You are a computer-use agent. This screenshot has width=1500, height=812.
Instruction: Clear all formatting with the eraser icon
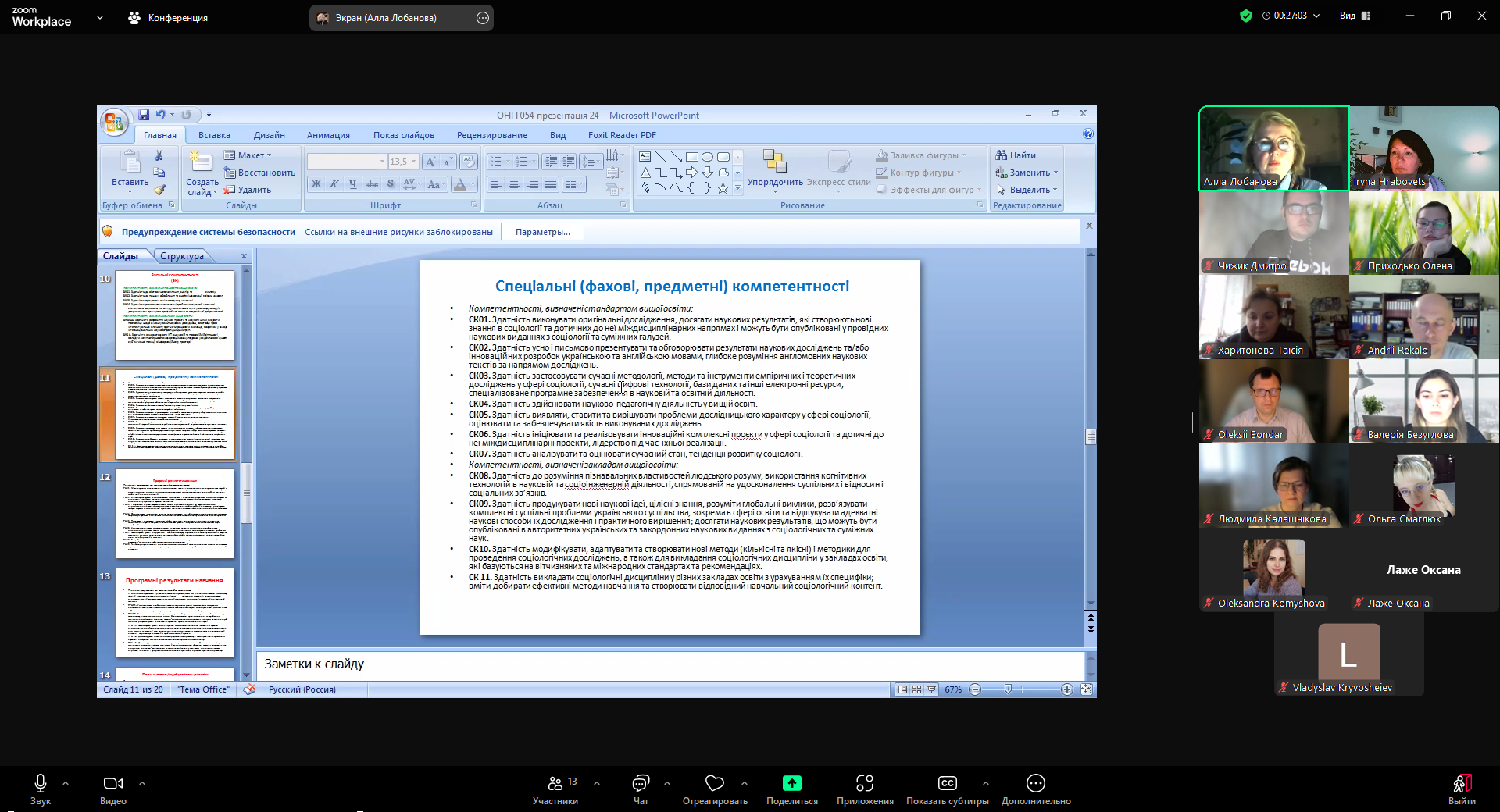469,162
